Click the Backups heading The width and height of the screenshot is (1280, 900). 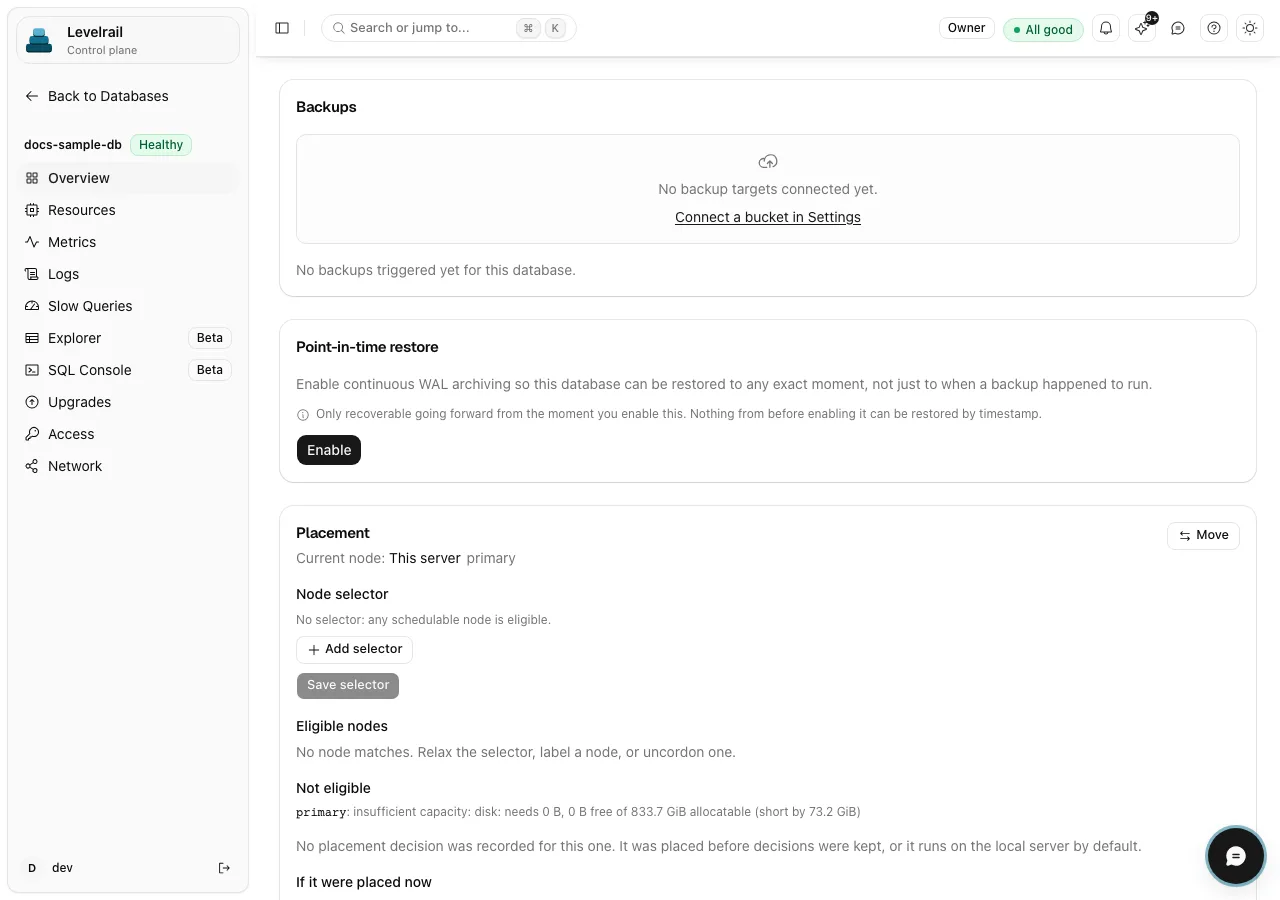(x=326, y=107)
